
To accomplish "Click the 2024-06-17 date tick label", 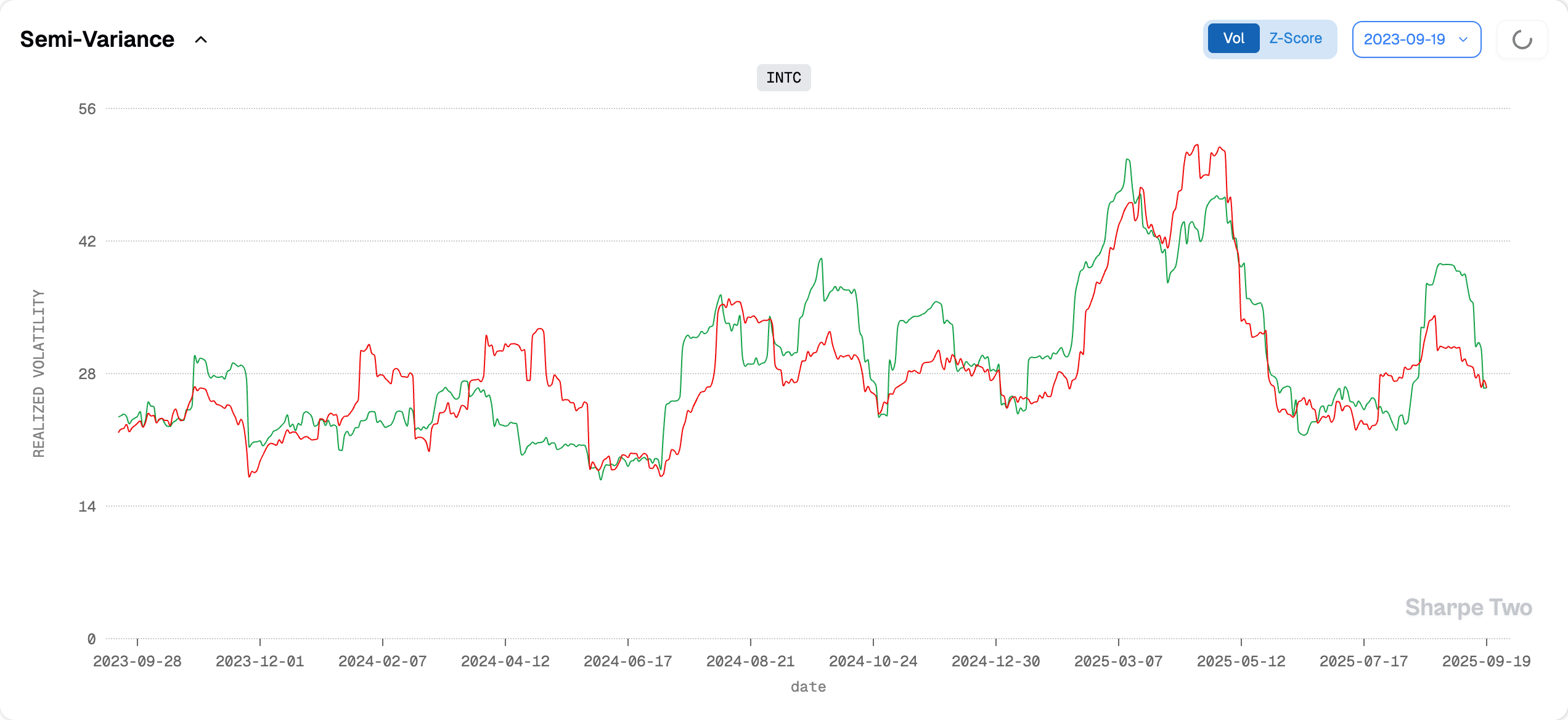I will [627, 661].
